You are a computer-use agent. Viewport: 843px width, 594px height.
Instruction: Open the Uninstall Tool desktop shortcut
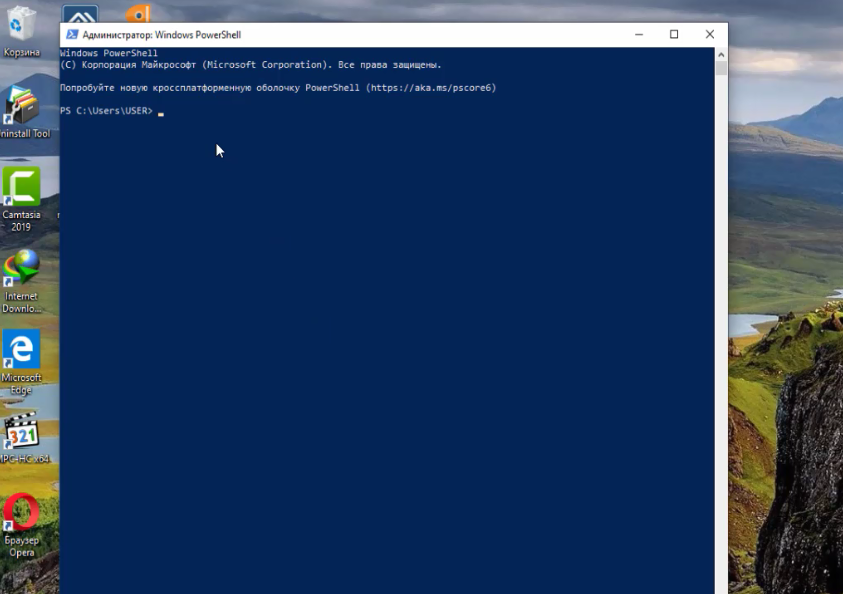24,112
